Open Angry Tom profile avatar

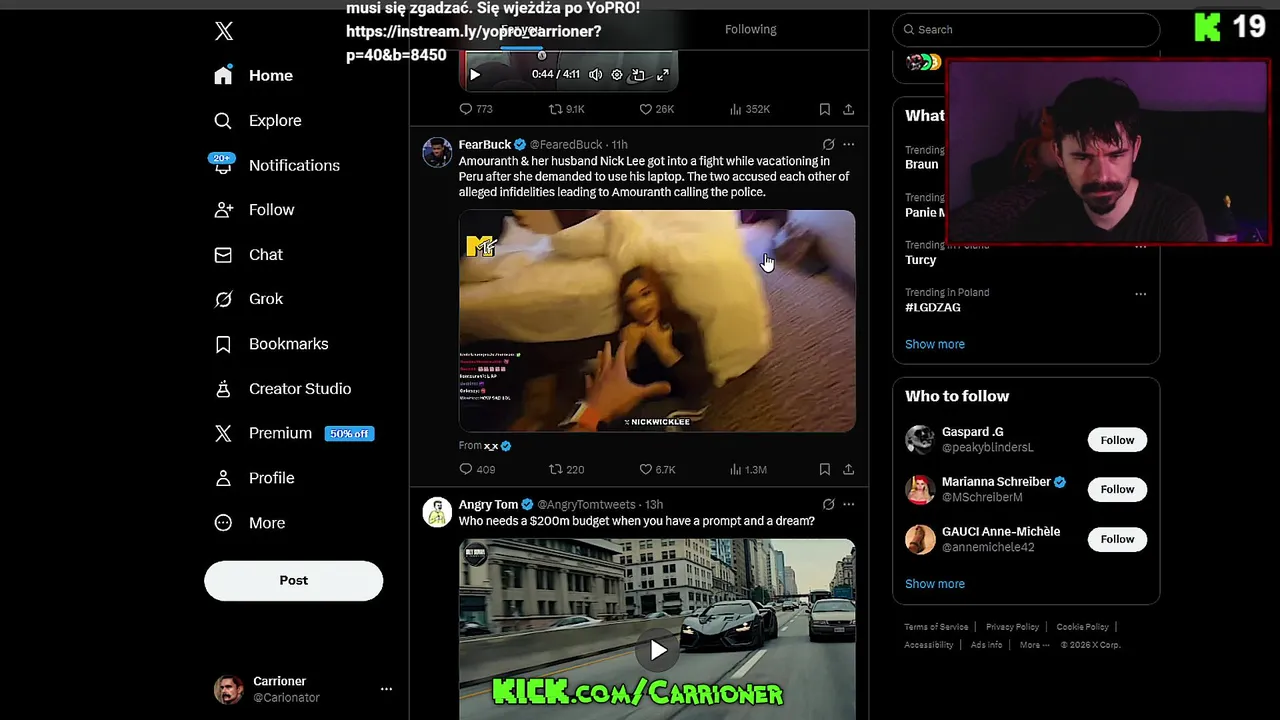(x=437, y=512)
